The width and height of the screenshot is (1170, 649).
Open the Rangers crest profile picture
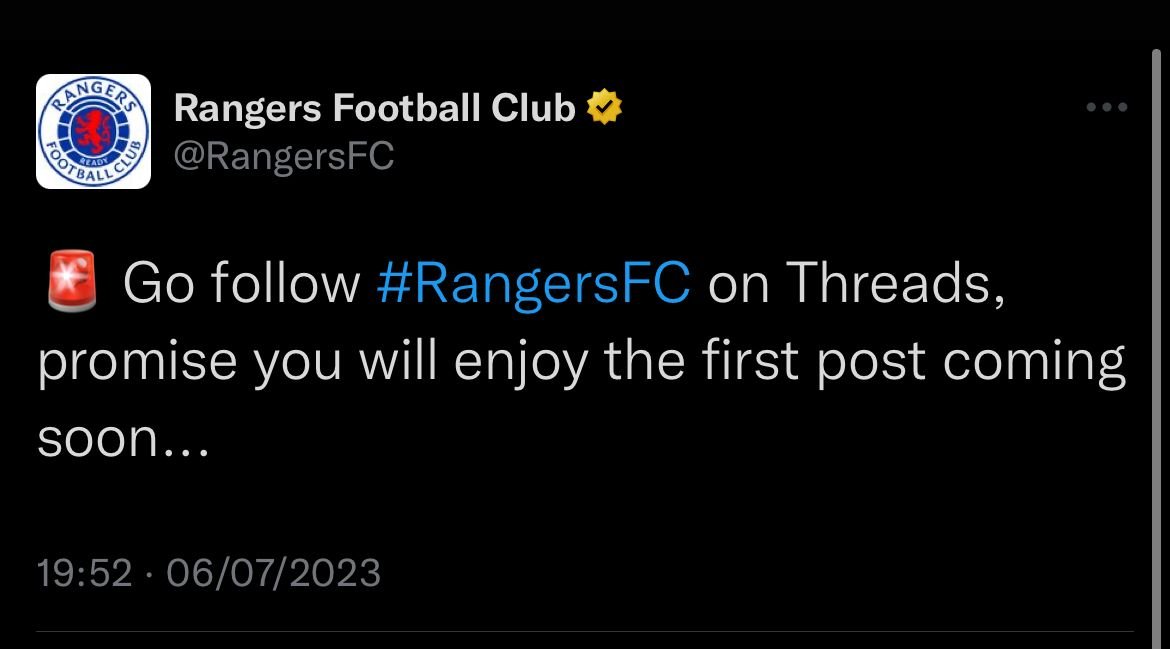93,131
